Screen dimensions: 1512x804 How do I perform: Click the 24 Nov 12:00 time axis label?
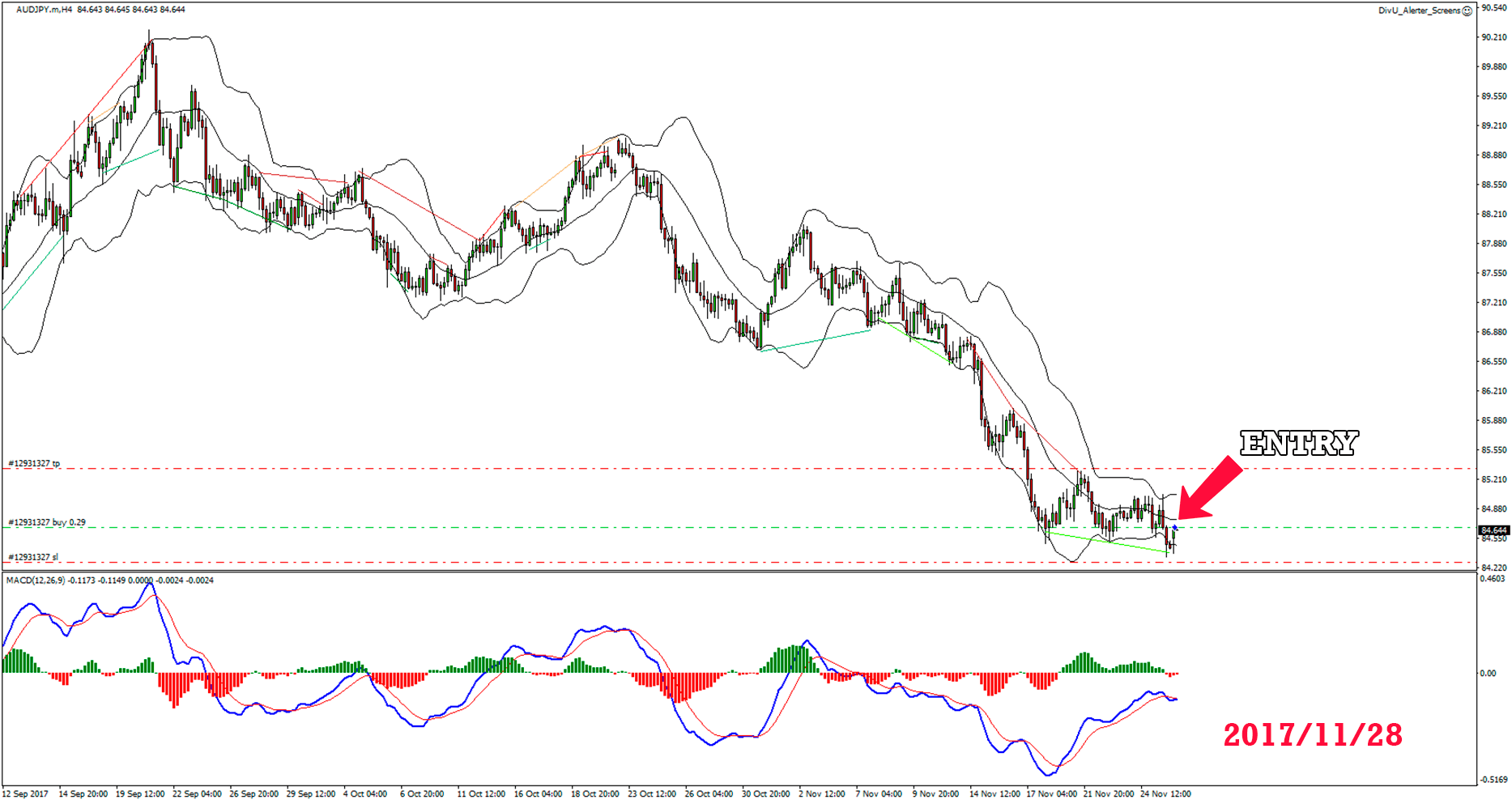(x=1165, y=793)
